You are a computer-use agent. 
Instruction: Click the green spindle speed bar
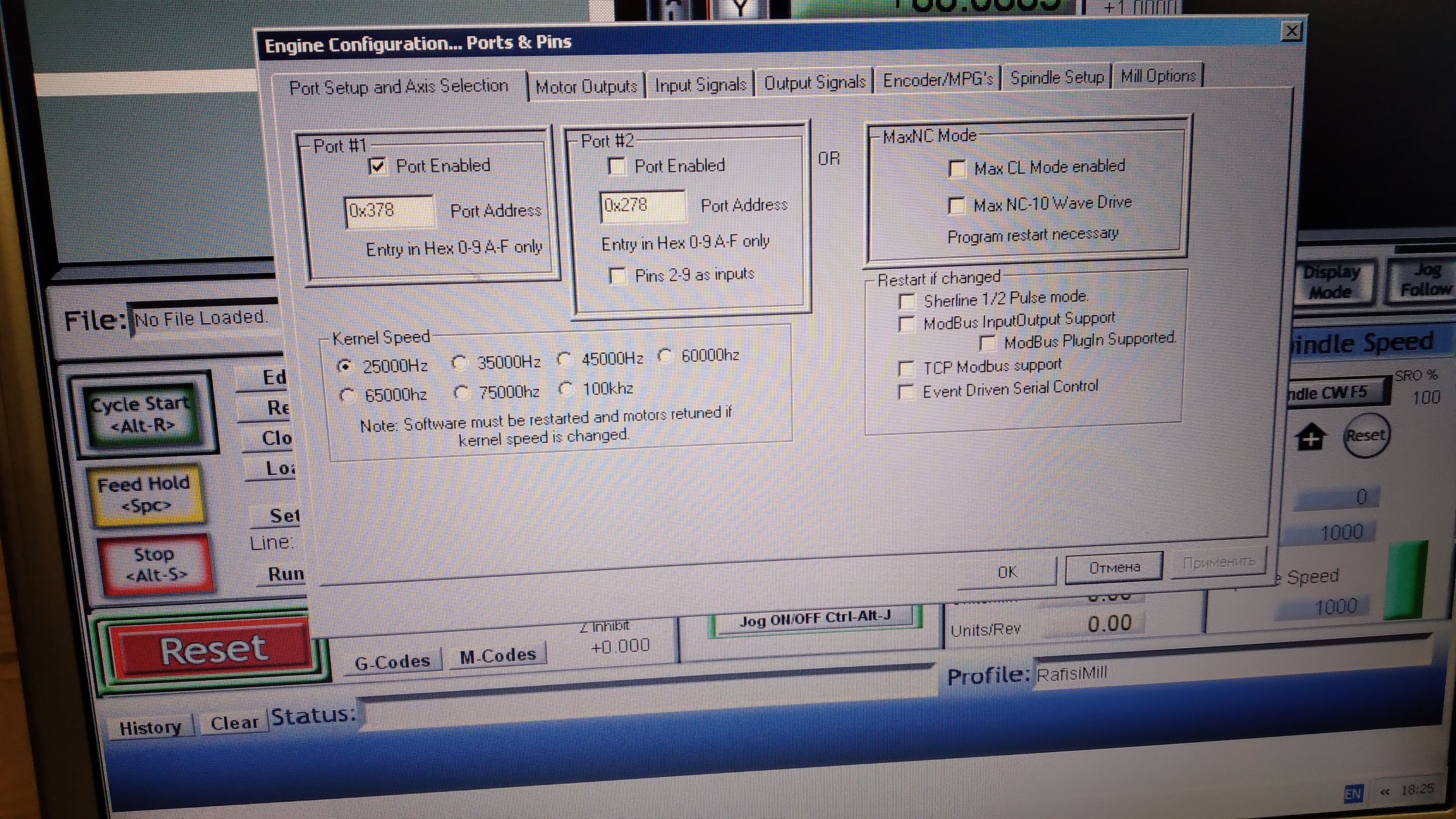1406,580
